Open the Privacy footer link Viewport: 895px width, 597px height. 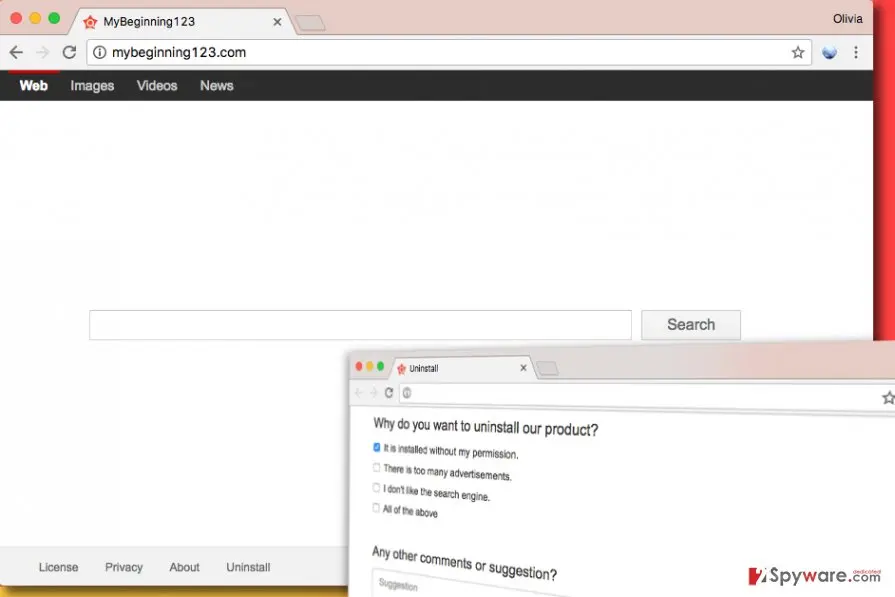[x=124, y=567]
